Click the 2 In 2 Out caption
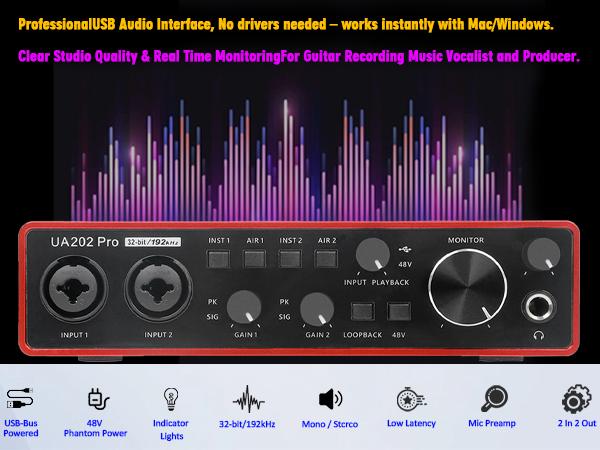 pyautogui.click(x=577, y=423)
